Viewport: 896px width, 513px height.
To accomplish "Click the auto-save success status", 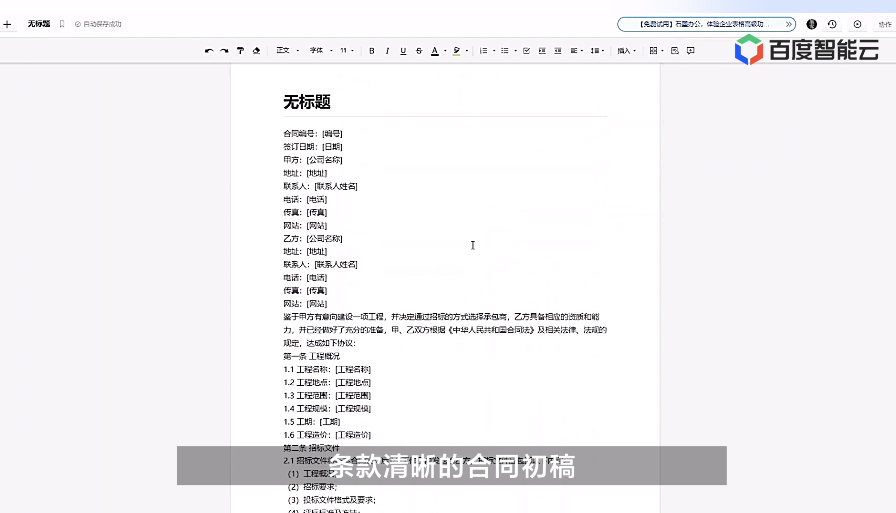I will tap(98, 24).
